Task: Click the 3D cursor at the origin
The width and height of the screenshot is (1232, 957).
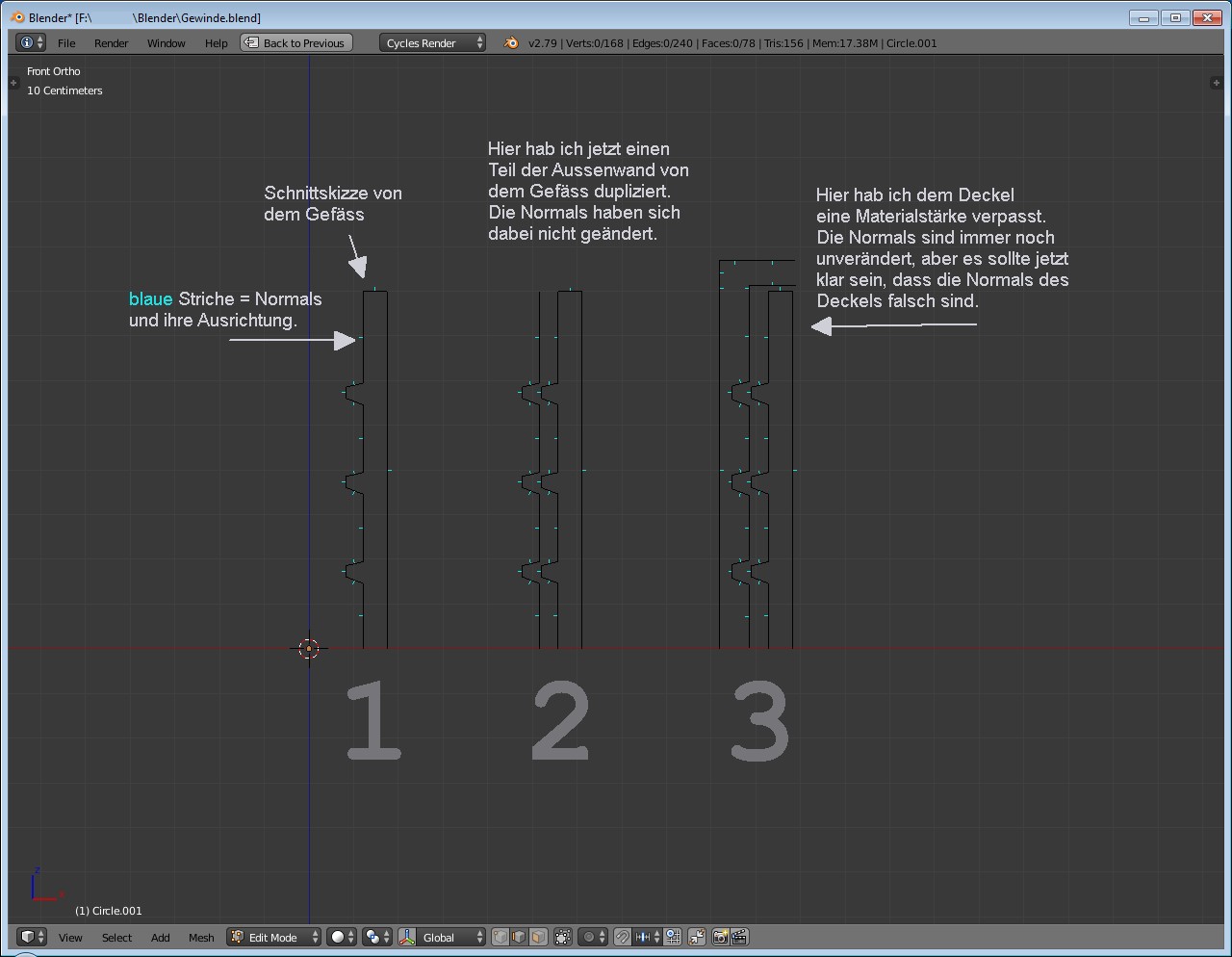Action: click(x=308, y=649)
